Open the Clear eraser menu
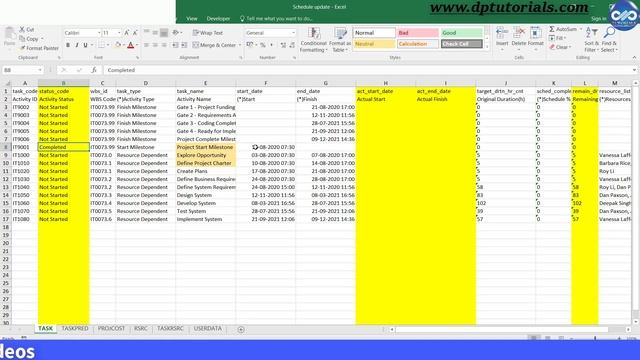The image size is (640, 360). [560, 47]
